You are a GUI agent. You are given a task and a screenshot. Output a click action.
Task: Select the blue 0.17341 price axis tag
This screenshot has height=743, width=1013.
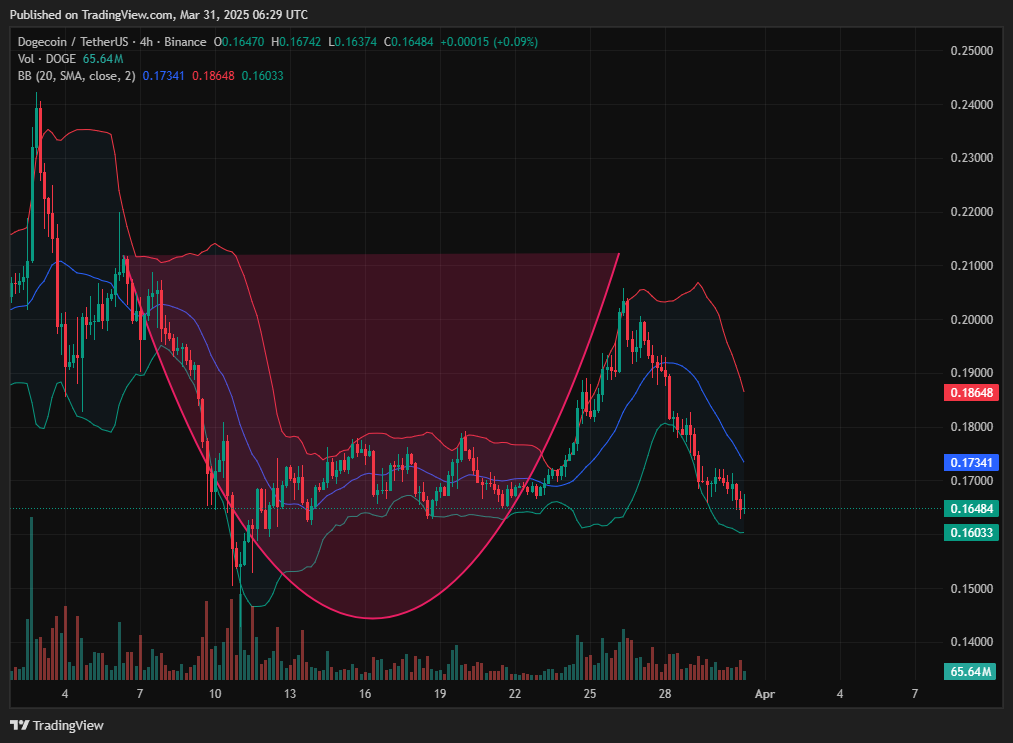point(969,463)
